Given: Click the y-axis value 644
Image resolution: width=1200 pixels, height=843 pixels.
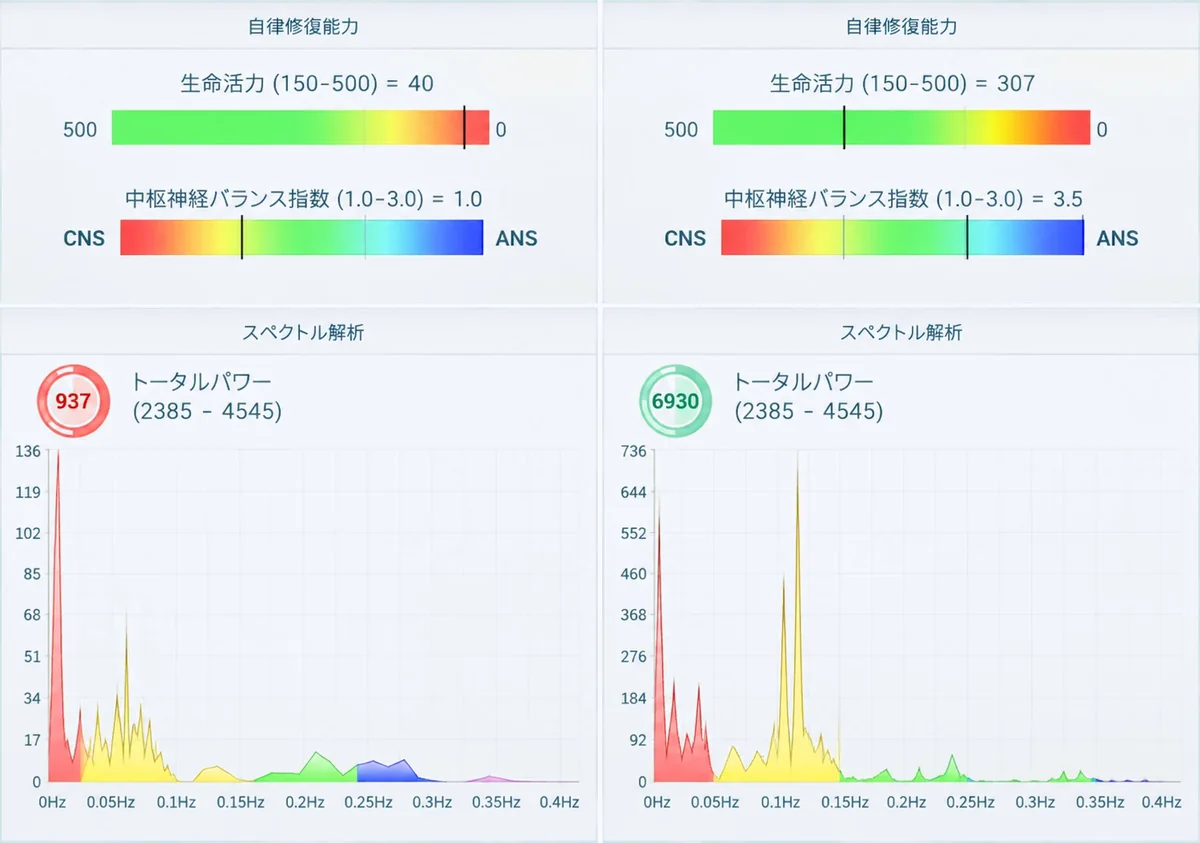Looking at the screenshot, I should [x=635, y=492].
